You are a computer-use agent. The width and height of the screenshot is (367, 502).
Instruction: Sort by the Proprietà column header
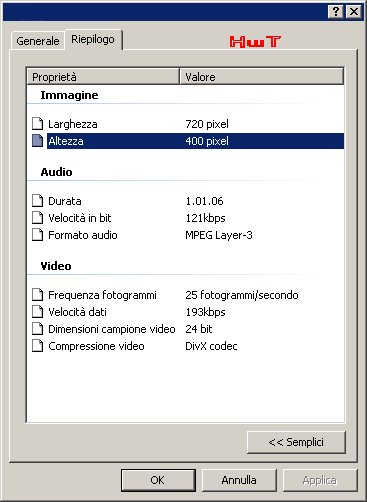point(103,77)
